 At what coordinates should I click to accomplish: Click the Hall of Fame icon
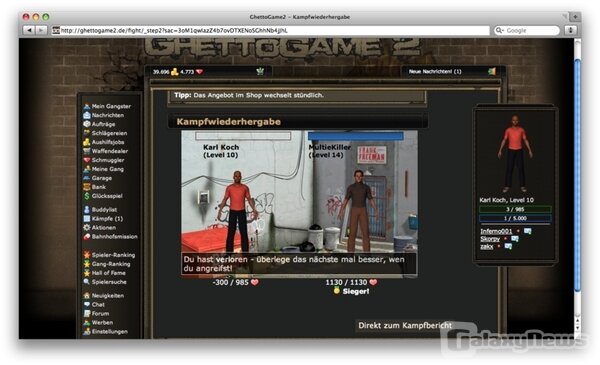point(87,273)
